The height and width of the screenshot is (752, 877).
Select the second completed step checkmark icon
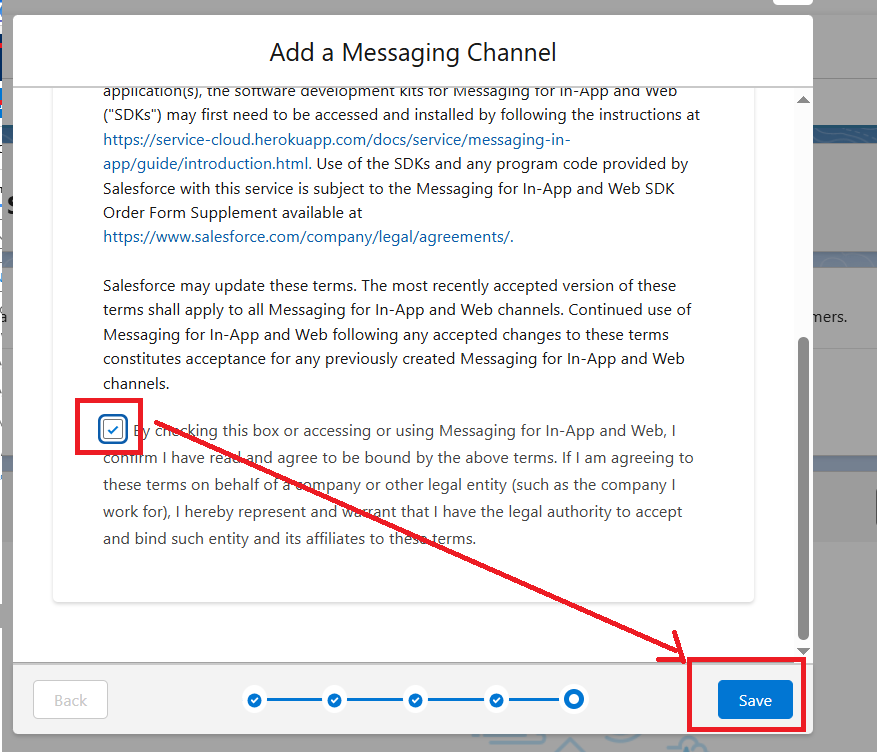pos(335,700)
